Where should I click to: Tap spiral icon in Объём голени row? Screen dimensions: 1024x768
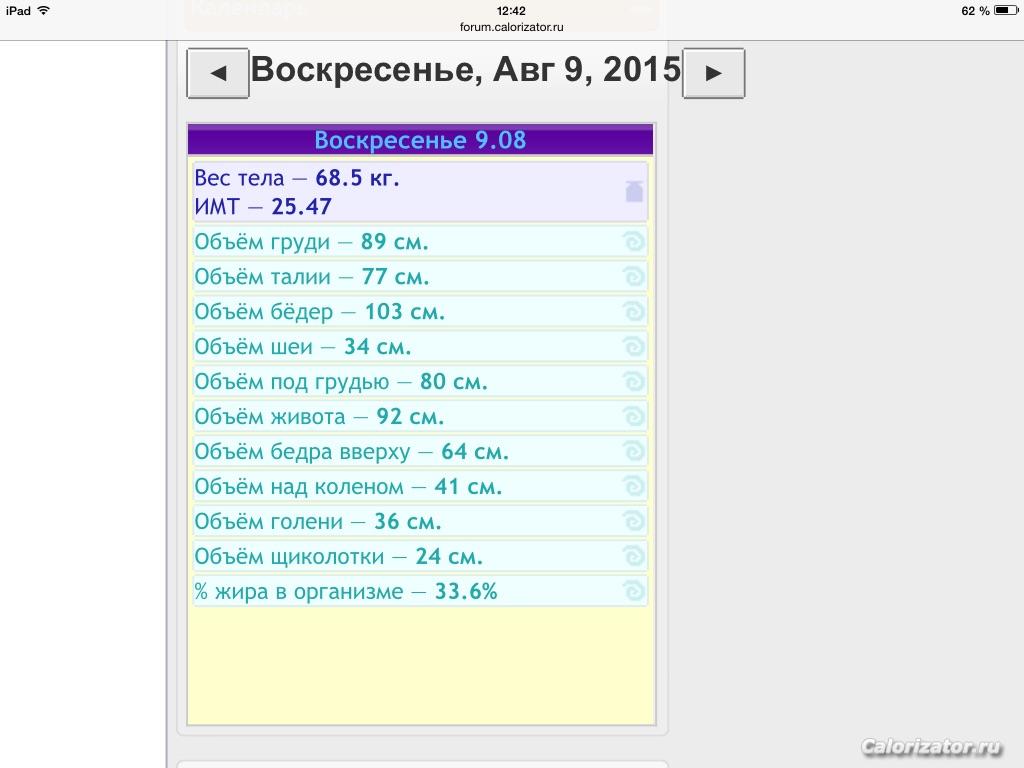point(633,521)
